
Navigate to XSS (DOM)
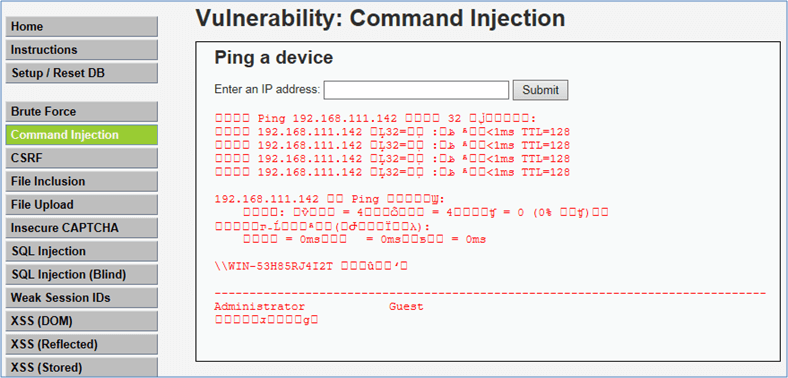(x=81, y=321)
